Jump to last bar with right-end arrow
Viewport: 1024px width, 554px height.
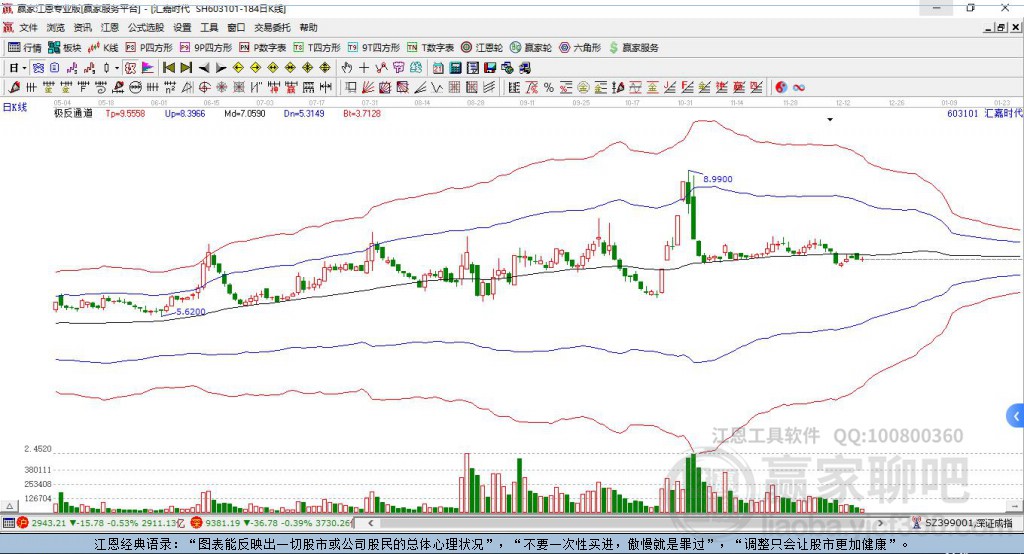[x=186, y=68]
